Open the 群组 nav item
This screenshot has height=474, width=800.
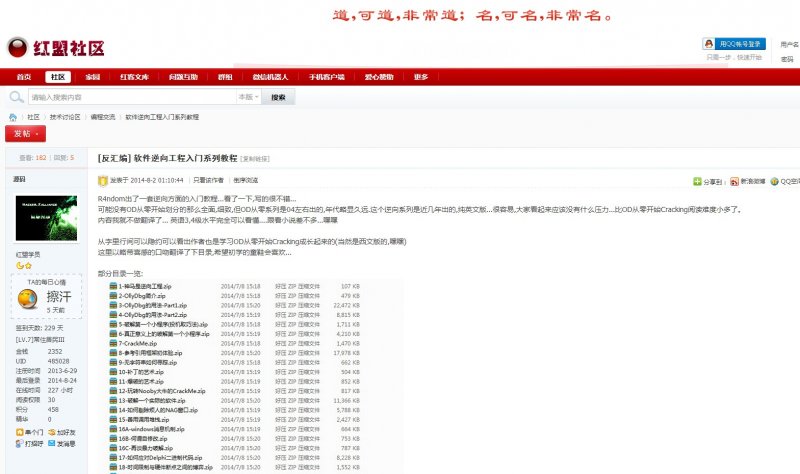pos(225,77)
